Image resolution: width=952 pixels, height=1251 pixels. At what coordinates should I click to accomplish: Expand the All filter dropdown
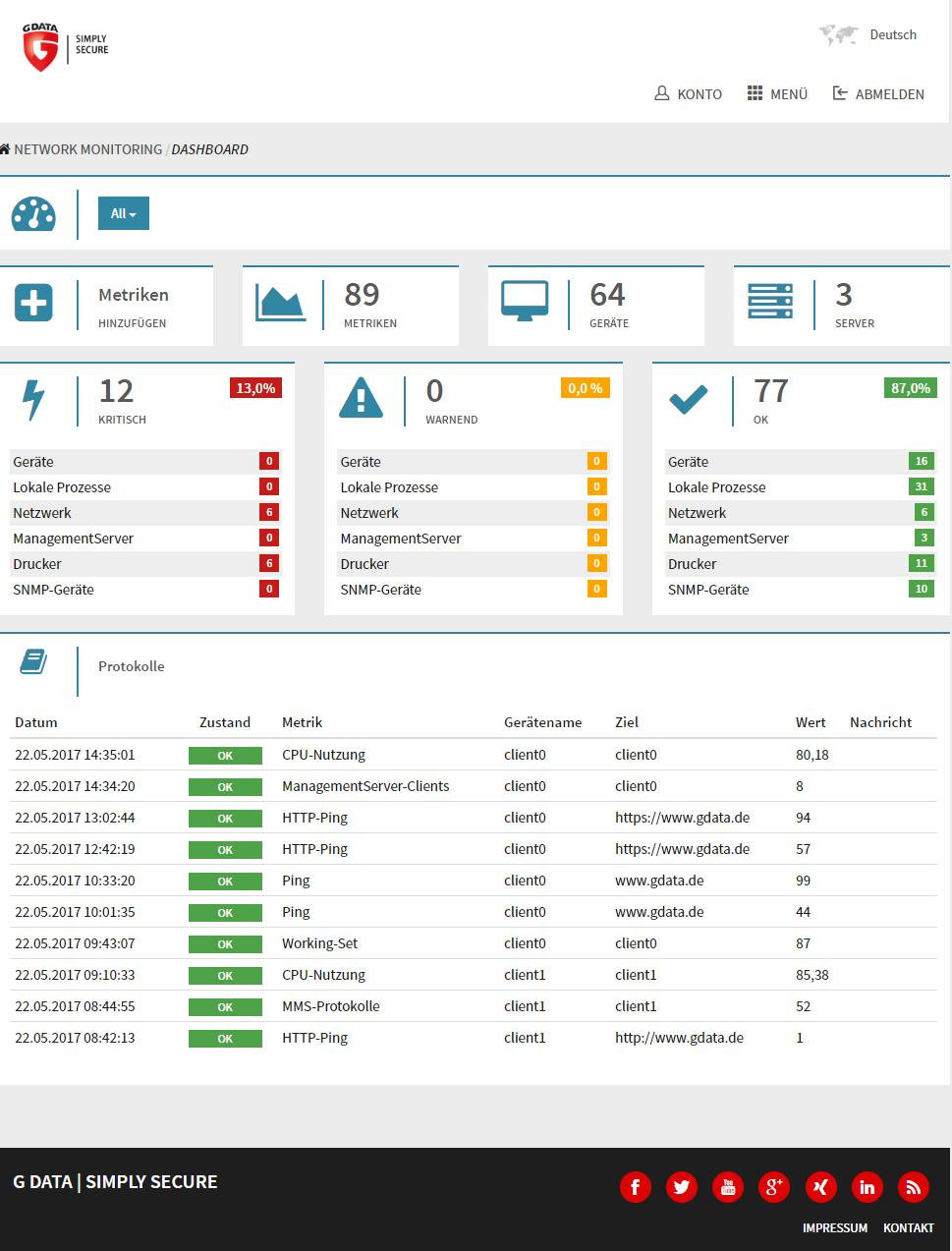[x=123, y=213]
